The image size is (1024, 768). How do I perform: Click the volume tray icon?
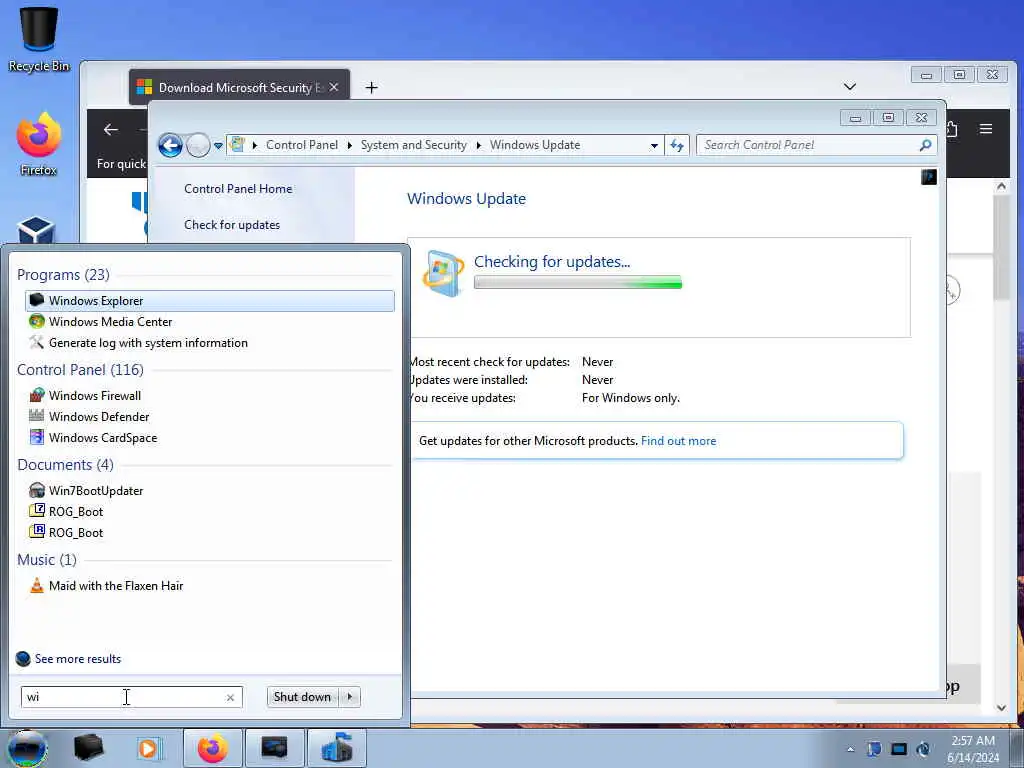(924, 749)
